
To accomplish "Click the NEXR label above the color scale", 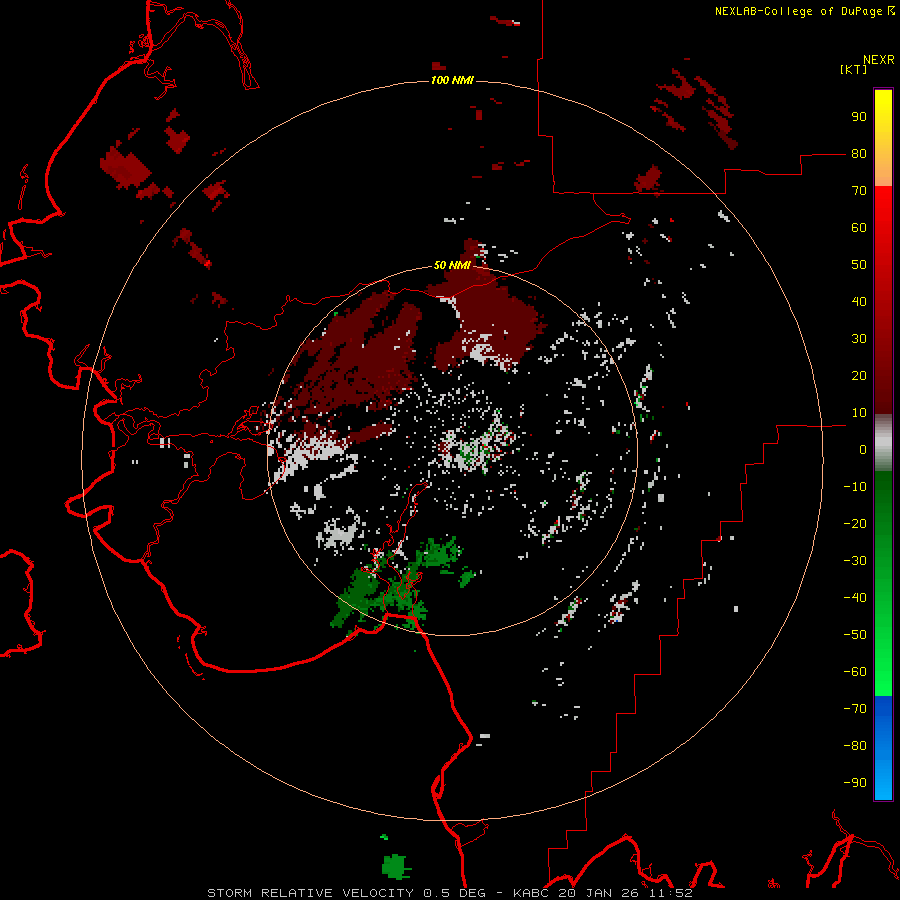I will coord(879,60).
